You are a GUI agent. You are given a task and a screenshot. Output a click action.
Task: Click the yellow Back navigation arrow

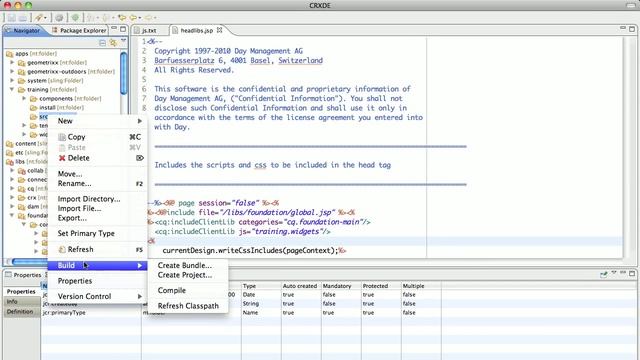tap(133, 18)
